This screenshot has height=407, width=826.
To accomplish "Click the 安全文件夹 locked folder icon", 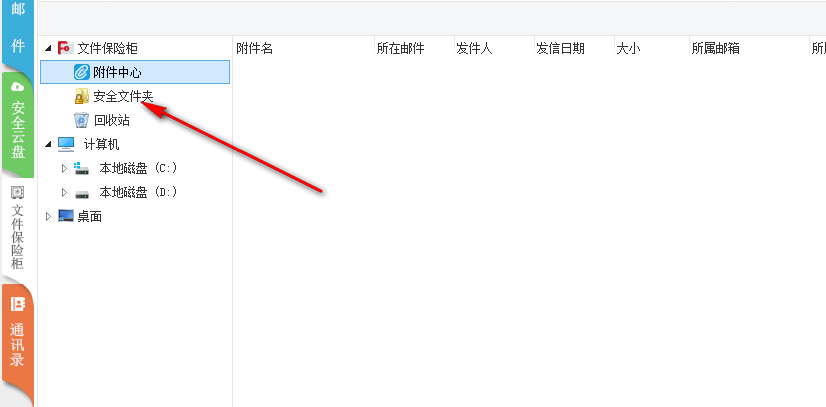I will click(82, 96).
